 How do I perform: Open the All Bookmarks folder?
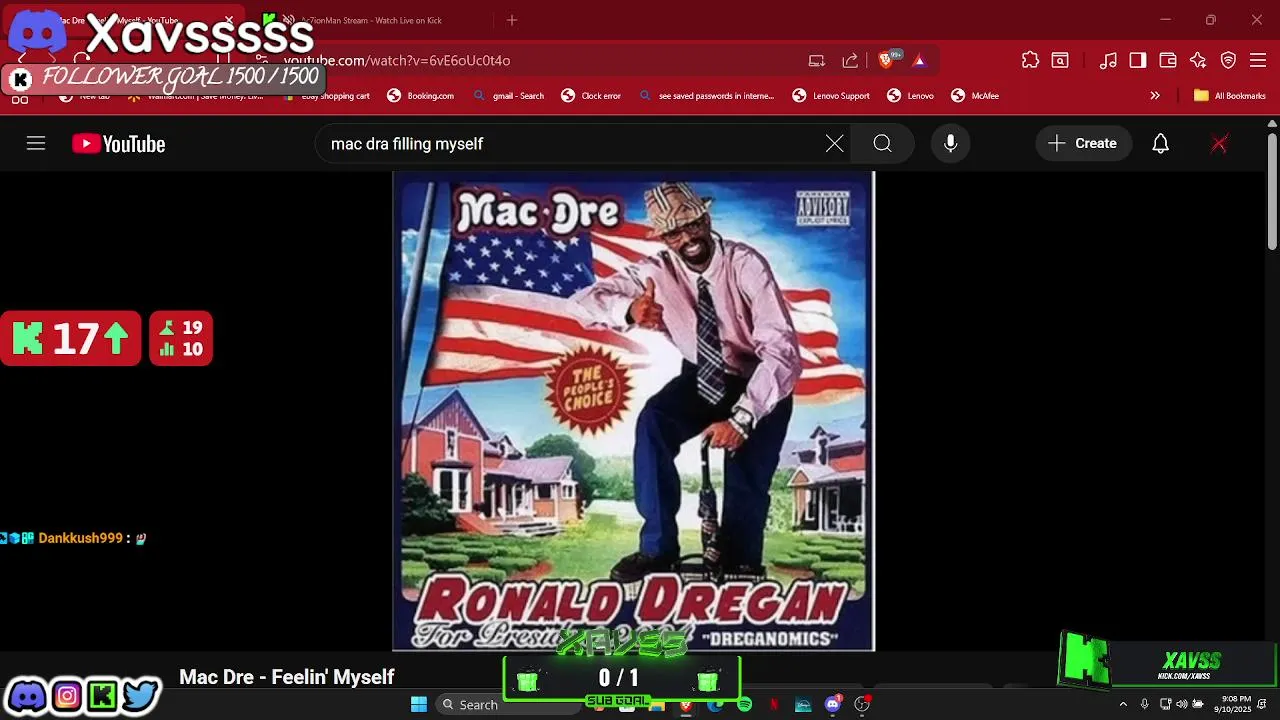coord(1229,96)
